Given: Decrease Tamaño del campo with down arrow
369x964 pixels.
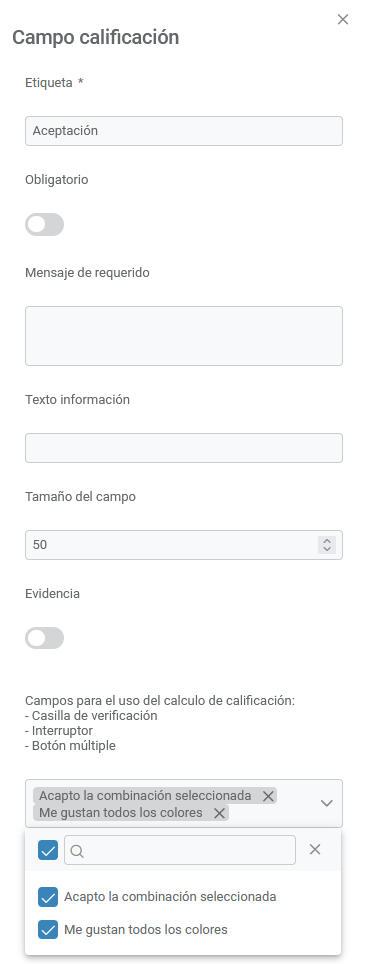Looking at the screenshot, I should coord(327,548).
